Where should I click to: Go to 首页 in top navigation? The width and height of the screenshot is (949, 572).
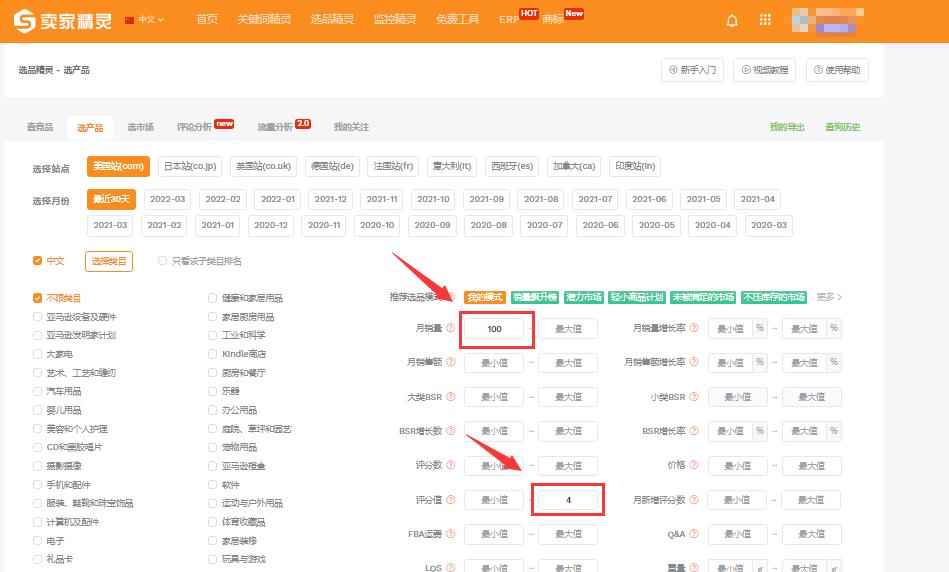coord(207,19)
